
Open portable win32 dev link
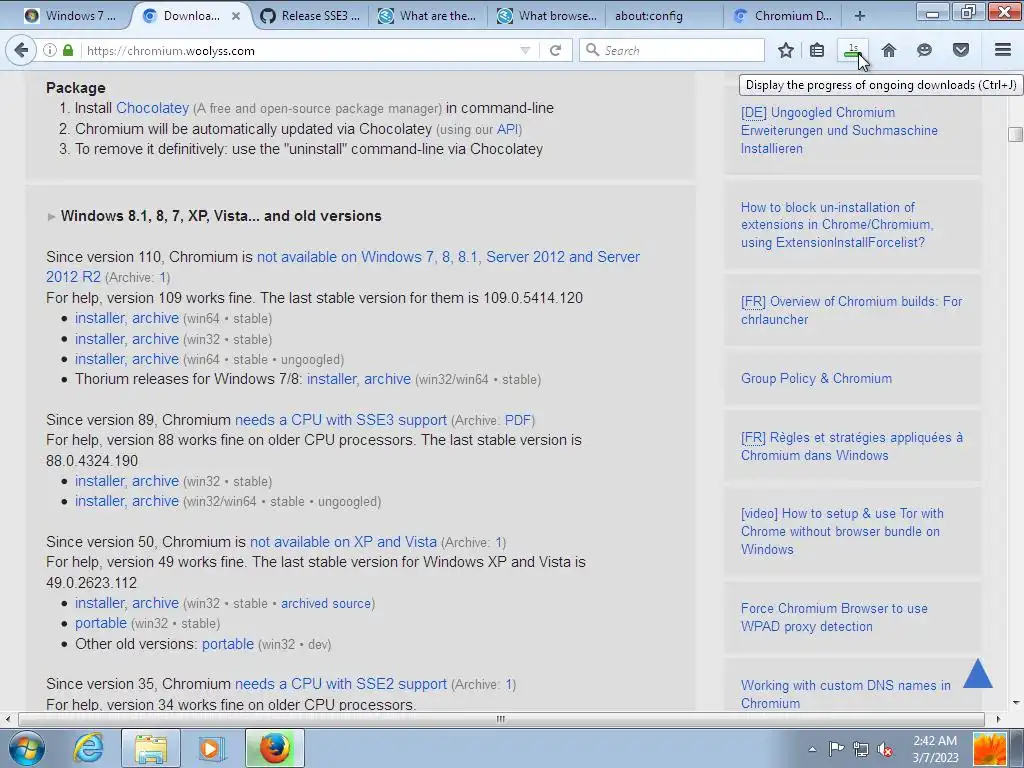point(228,644)
